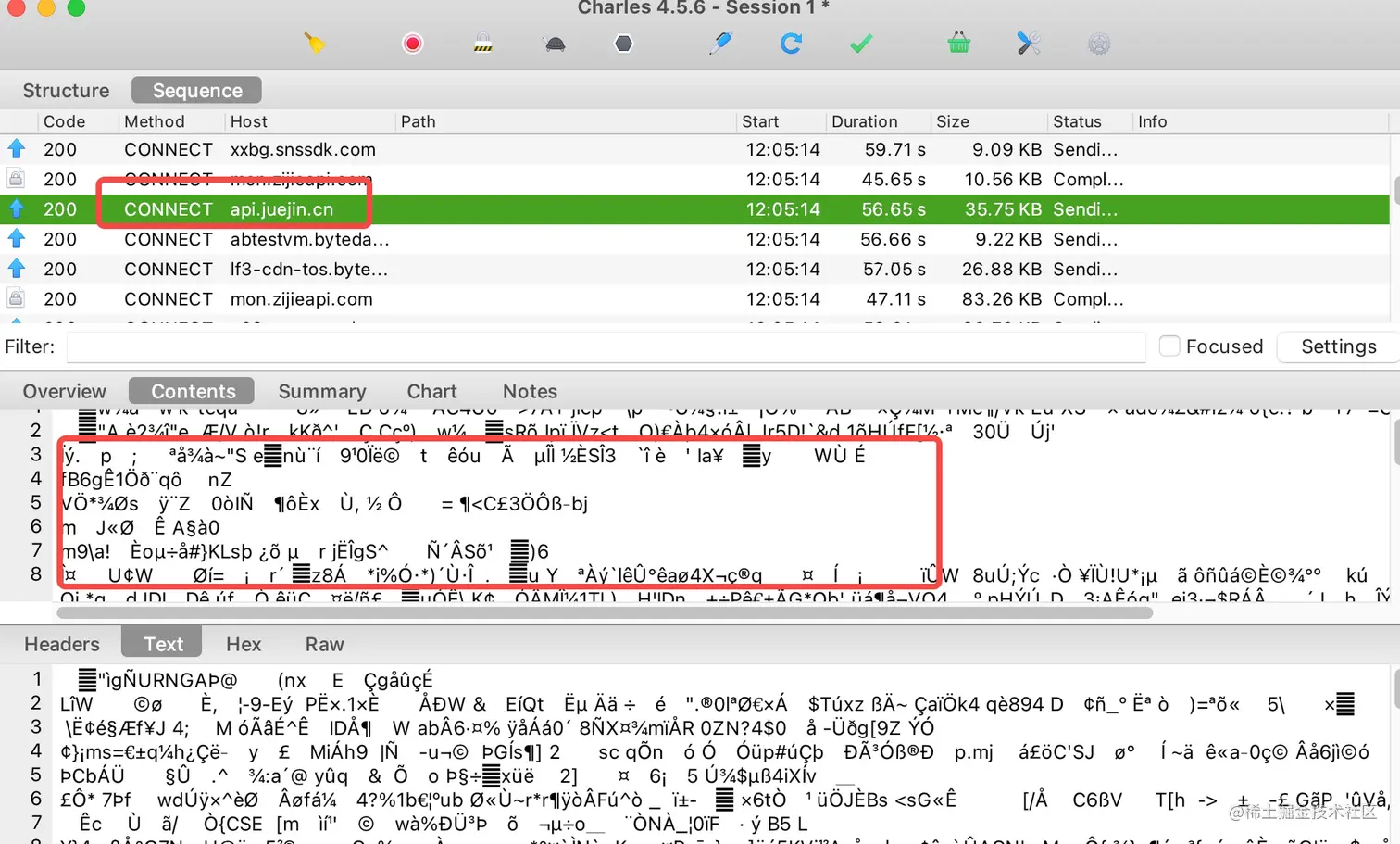Clear the session with the broom icon
The height and width of the screenshot is (844, 1400).
pyautogui.click(x=315, y=43)
